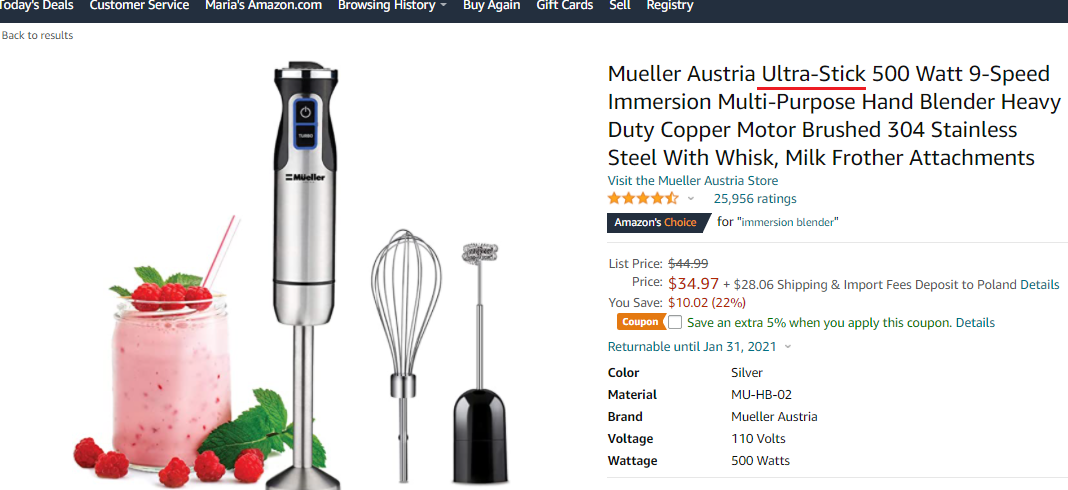Open the Gift Cards nav item

(x=565, y=6)
